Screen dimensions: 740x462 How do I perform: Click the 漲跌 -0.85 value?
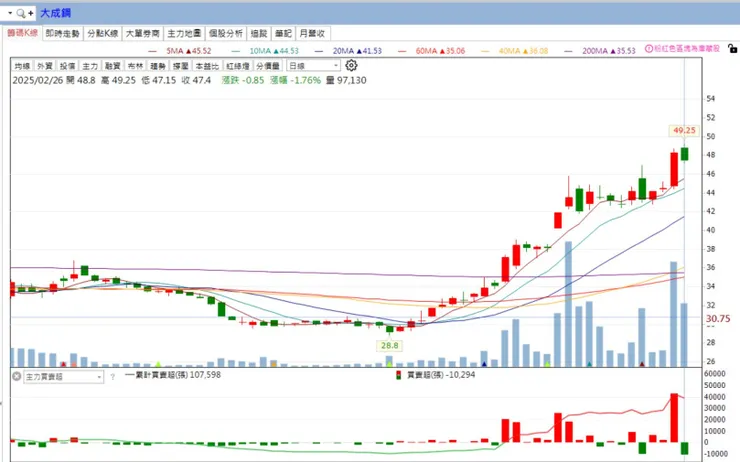[243, 80]
